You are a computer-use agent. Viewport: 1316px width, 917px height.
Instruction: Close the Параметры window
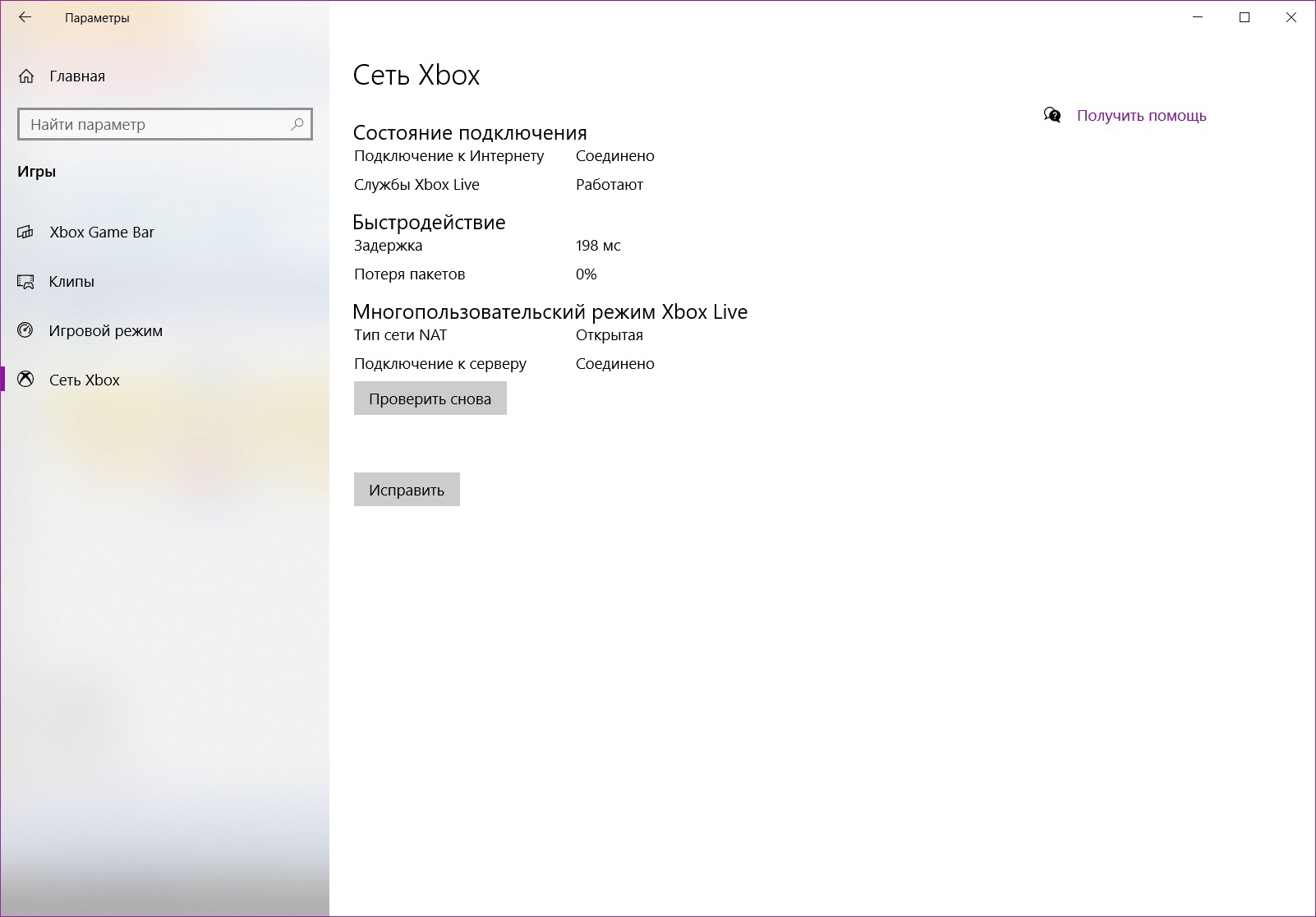1291,17
